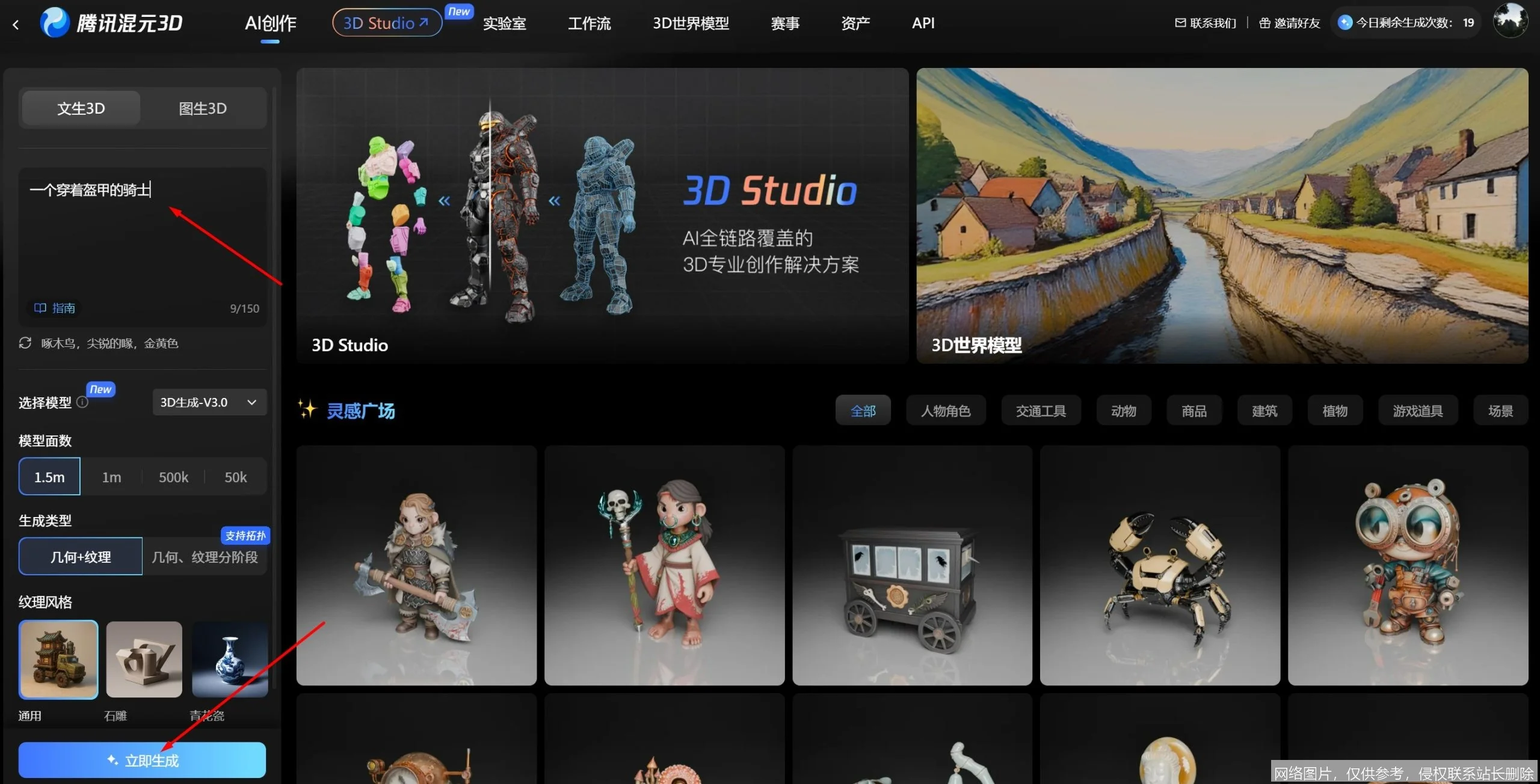Select the 1m face count option
This screenshot has width=1540, height=784.
[x=111, y=477]
